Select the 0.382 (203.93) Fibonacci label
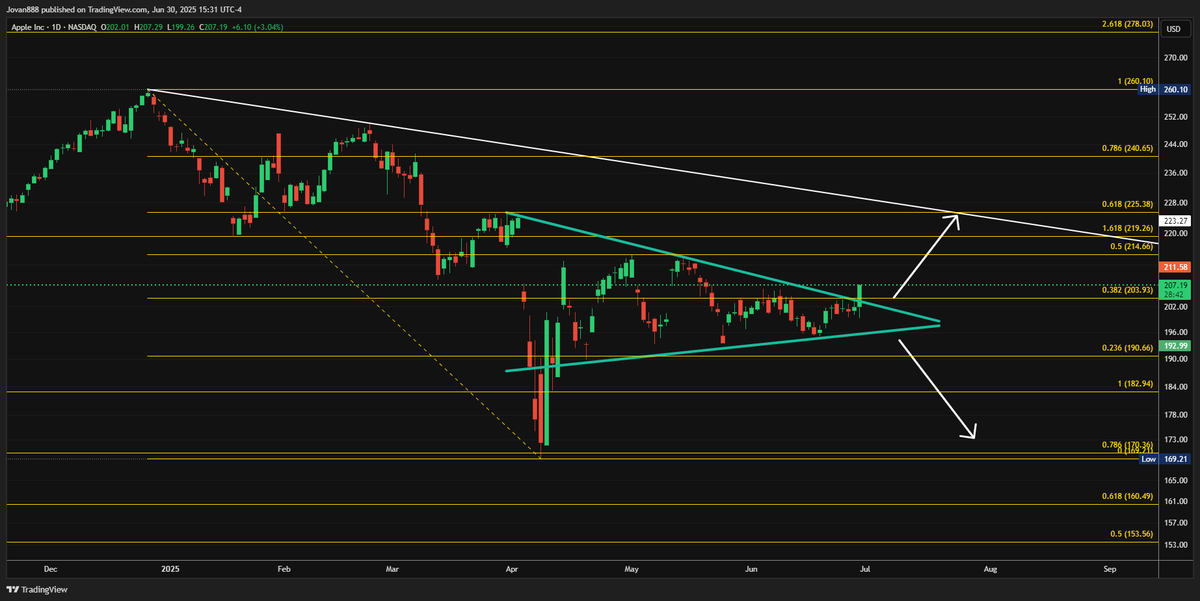 point(1125,290)
